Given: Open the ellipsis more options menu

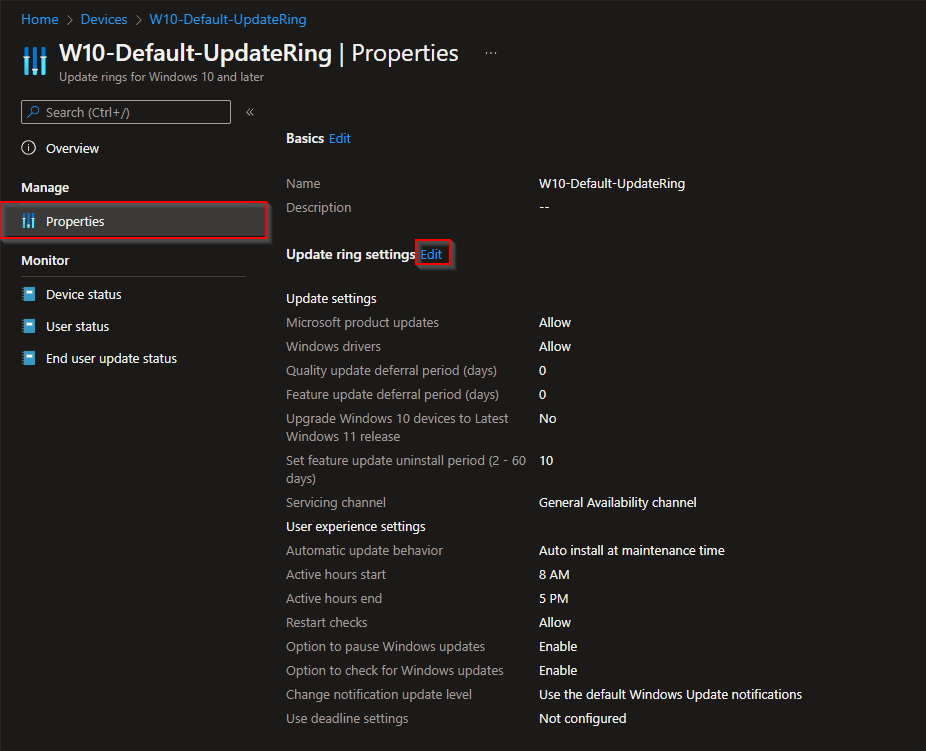Looking at the screenshot, I should tap(491, 53).
